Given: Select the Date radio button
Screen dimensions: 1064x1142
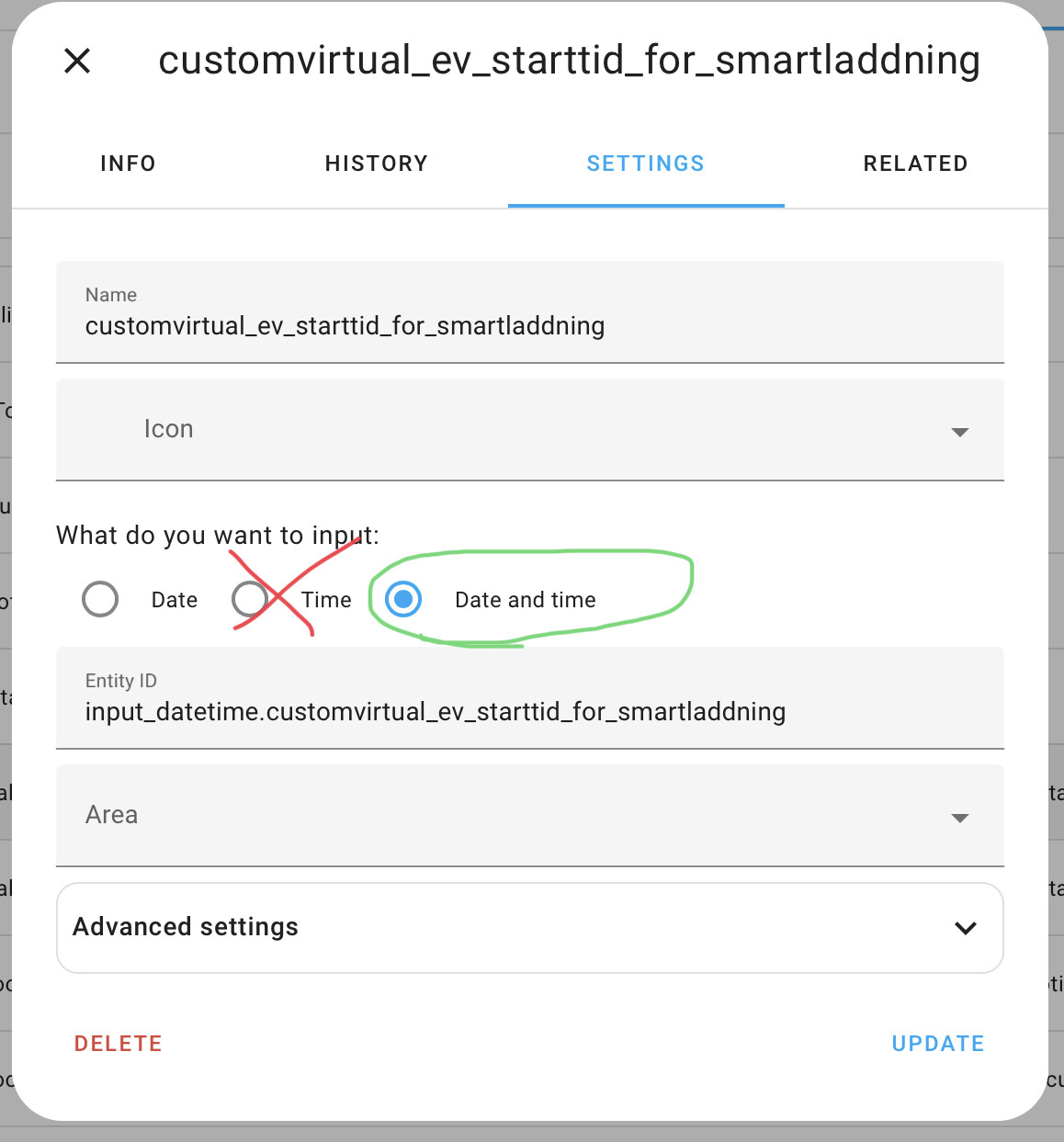Looking at the screenshot, I should 100,599.
